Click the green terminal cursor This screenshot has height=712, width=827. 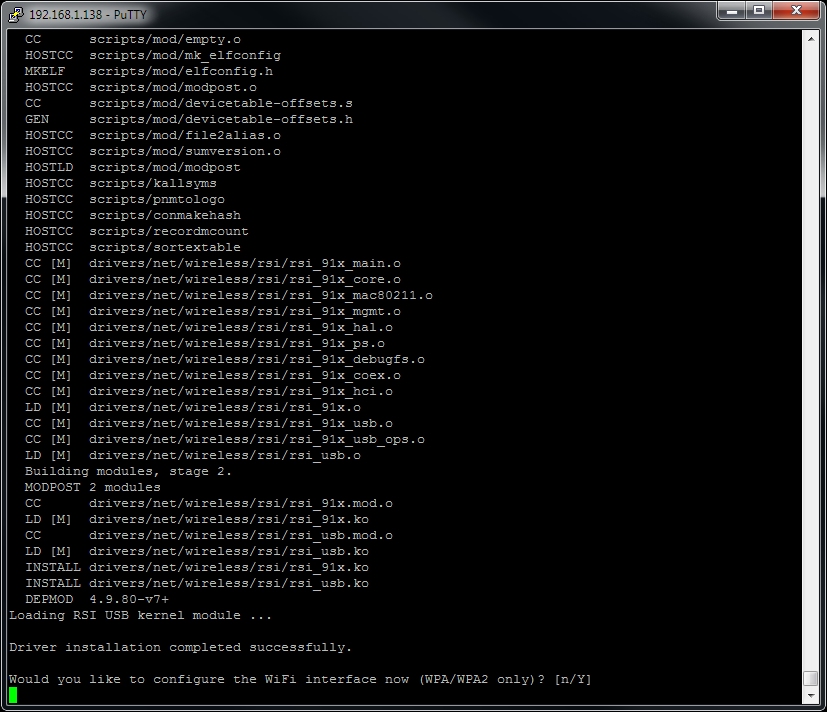pyautogui.click(x=13, y=695)
